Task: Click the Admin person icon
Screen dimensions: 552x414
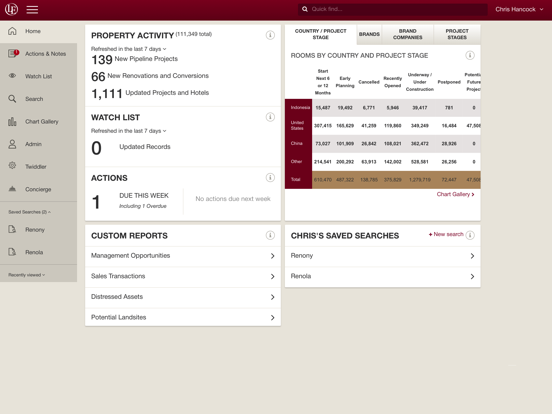Action: pyautogui.click(x=12, y=144)
